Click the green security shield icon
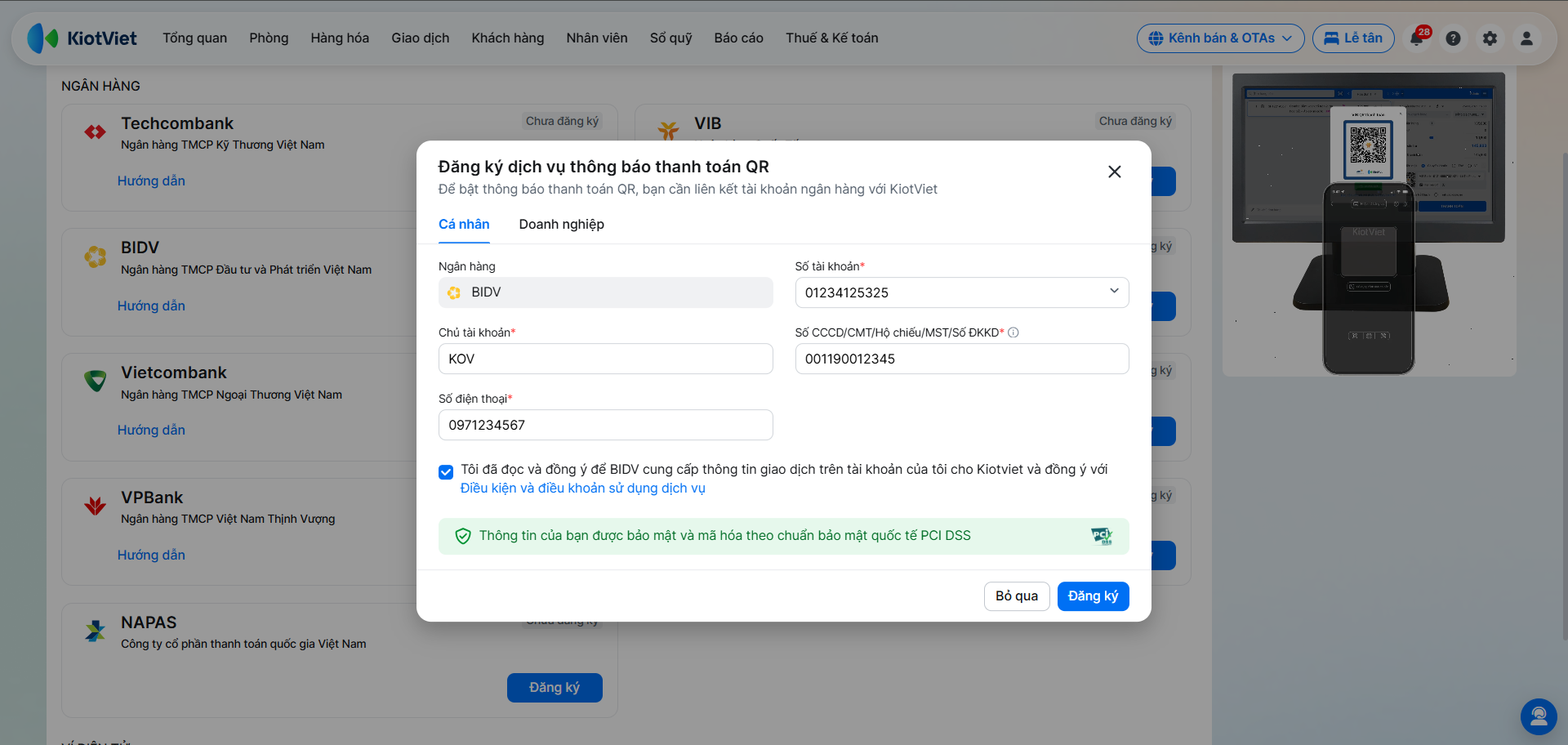1568x745 pixels. click(x=463, y=536)
